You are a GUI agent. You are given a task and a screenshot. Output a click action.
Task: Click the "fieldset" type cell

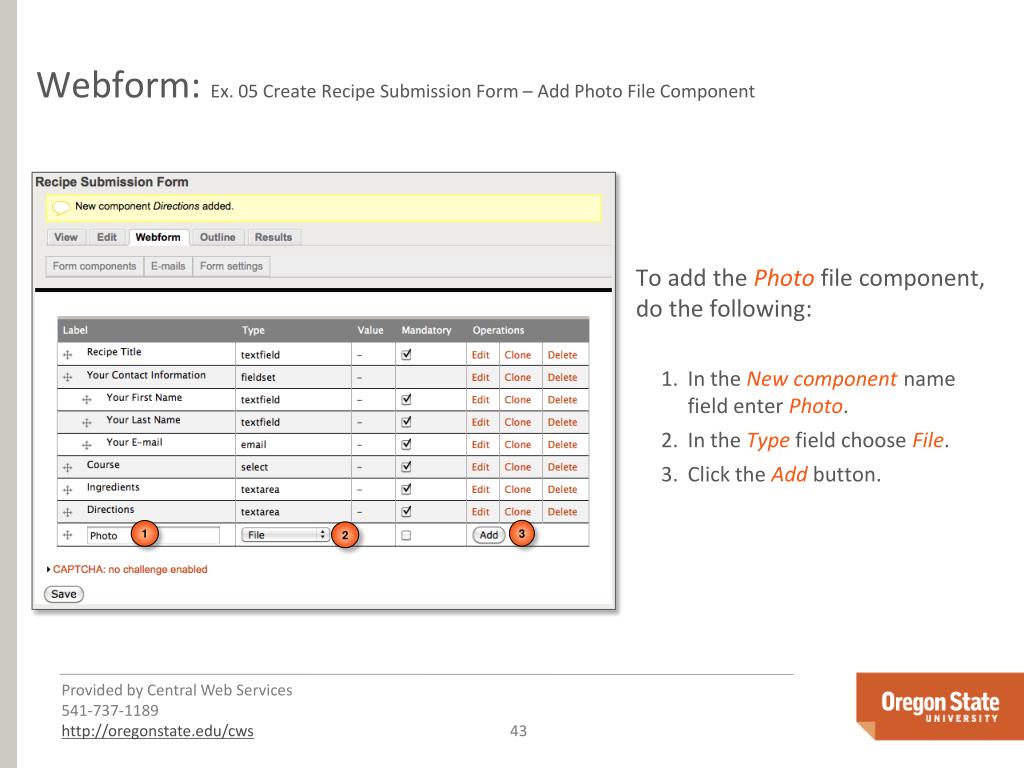[x=258, y=377]
